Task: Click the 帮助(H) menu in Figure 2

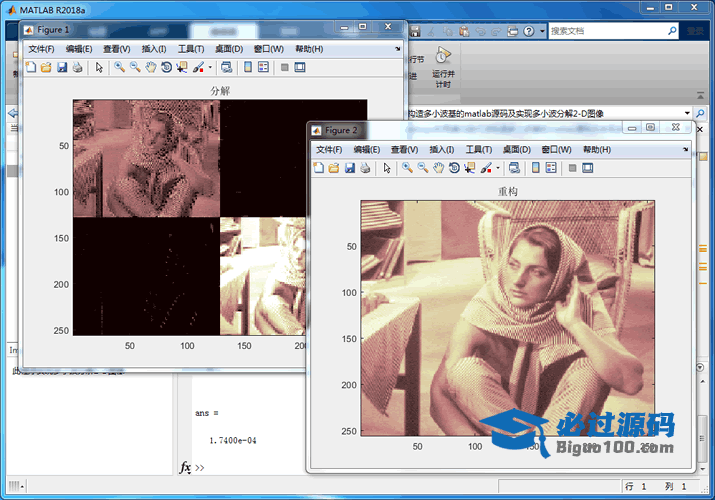Action: (x=597, y=149)
